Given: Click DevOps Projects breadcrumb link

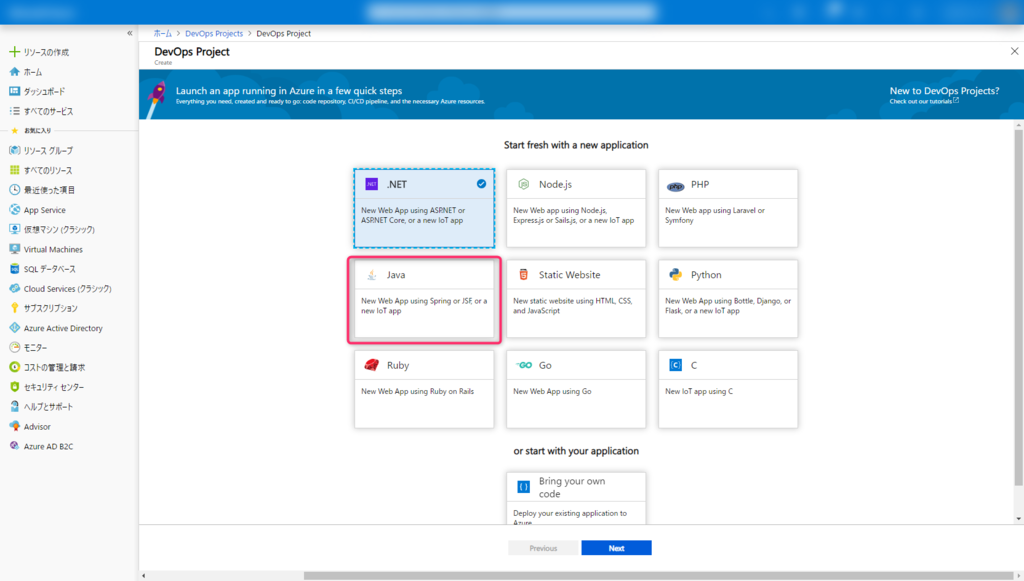Looking at the screenshot, I should 214,33.
